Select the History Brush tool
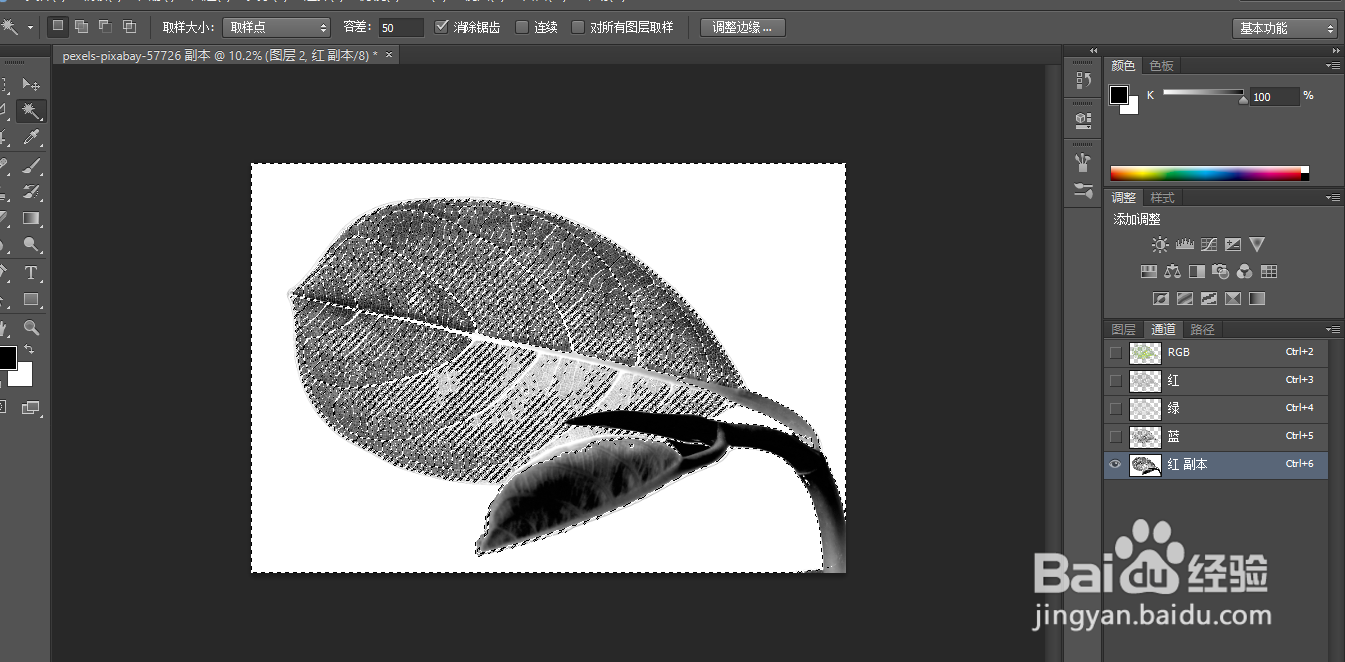The image size is (1345, 662). 31,191
